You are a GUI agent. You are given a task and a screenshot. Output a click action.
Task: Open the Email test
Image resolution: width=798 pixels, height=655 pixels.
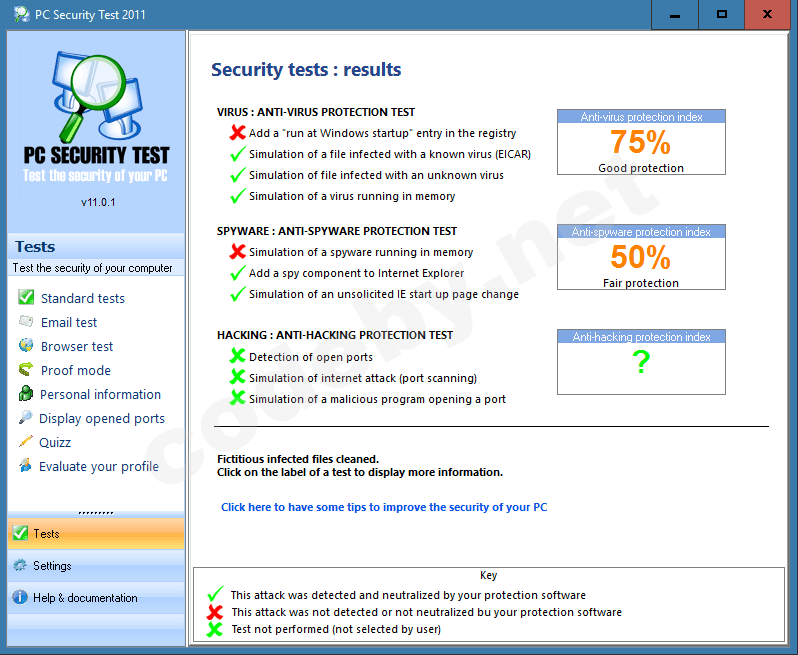click(x=69, y=322)
